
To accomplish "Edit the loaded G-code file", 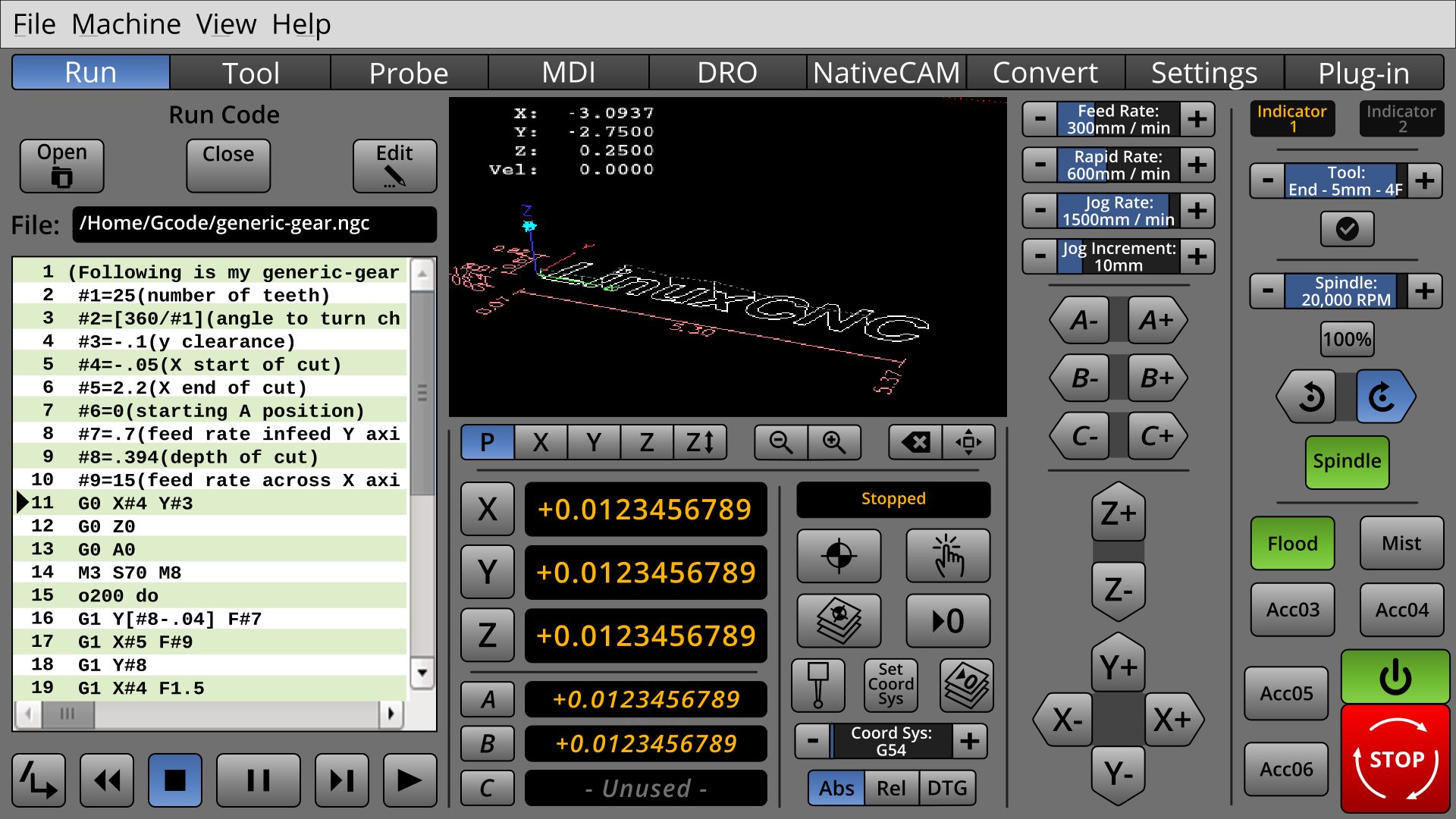I will pyautogui.click(x=394, y=165).
